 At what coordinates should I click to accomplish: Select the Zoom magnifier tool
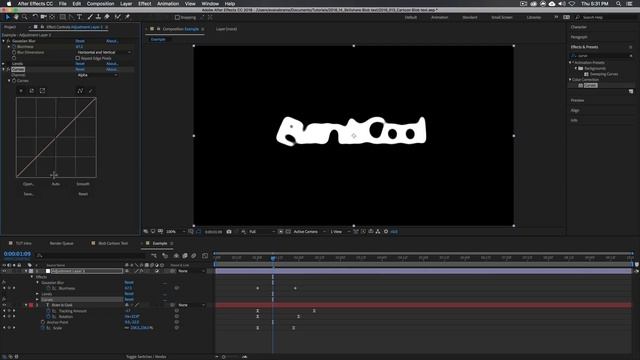25,17
